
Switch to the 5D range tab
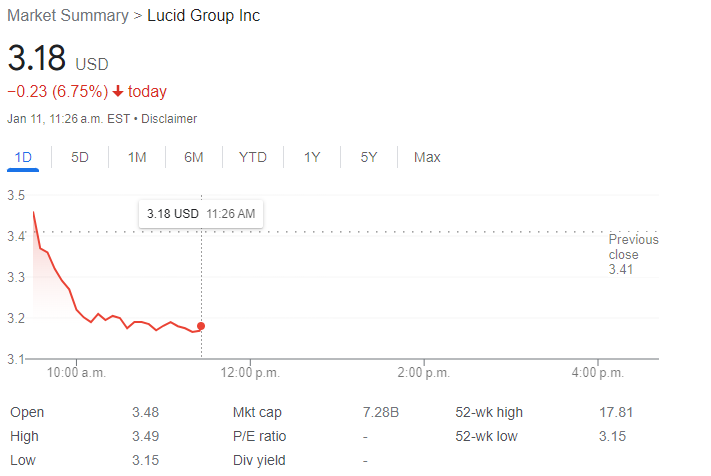[80, 157]
